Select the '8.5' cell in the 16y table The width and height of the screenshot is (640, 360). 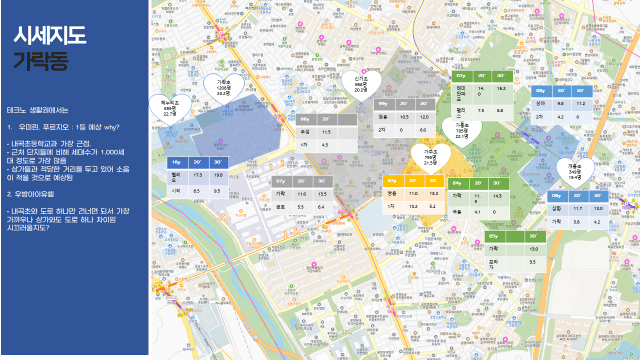(198, 191)
